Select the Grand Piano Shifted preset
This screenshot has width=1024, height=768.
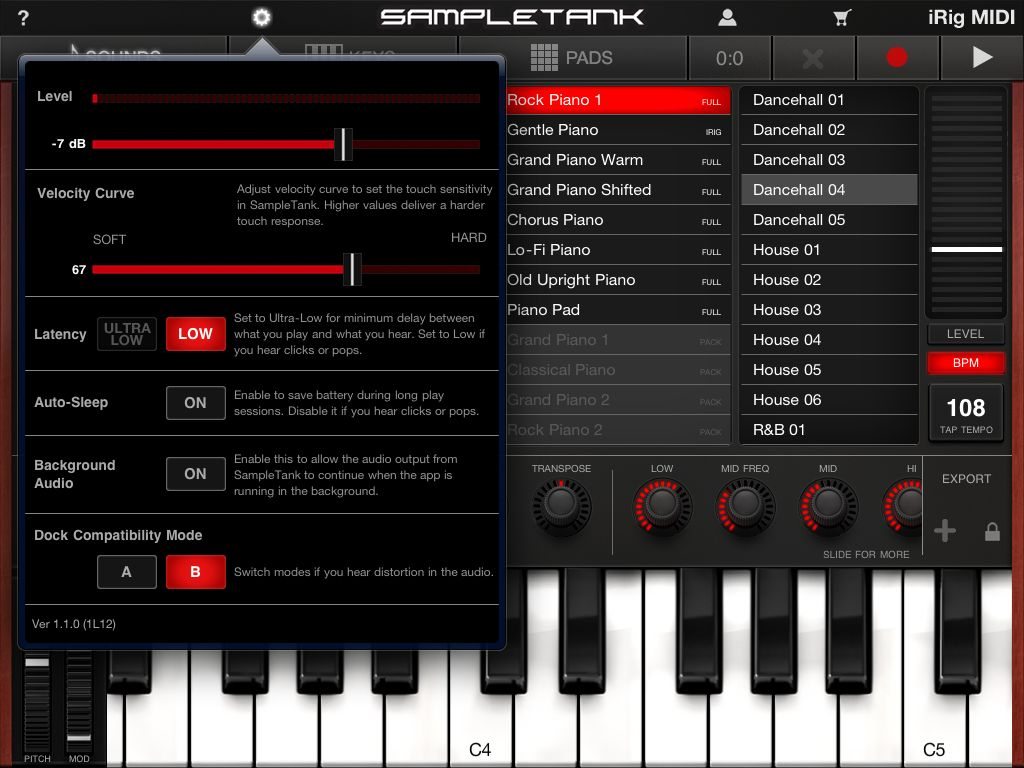[x=617, y=190]
